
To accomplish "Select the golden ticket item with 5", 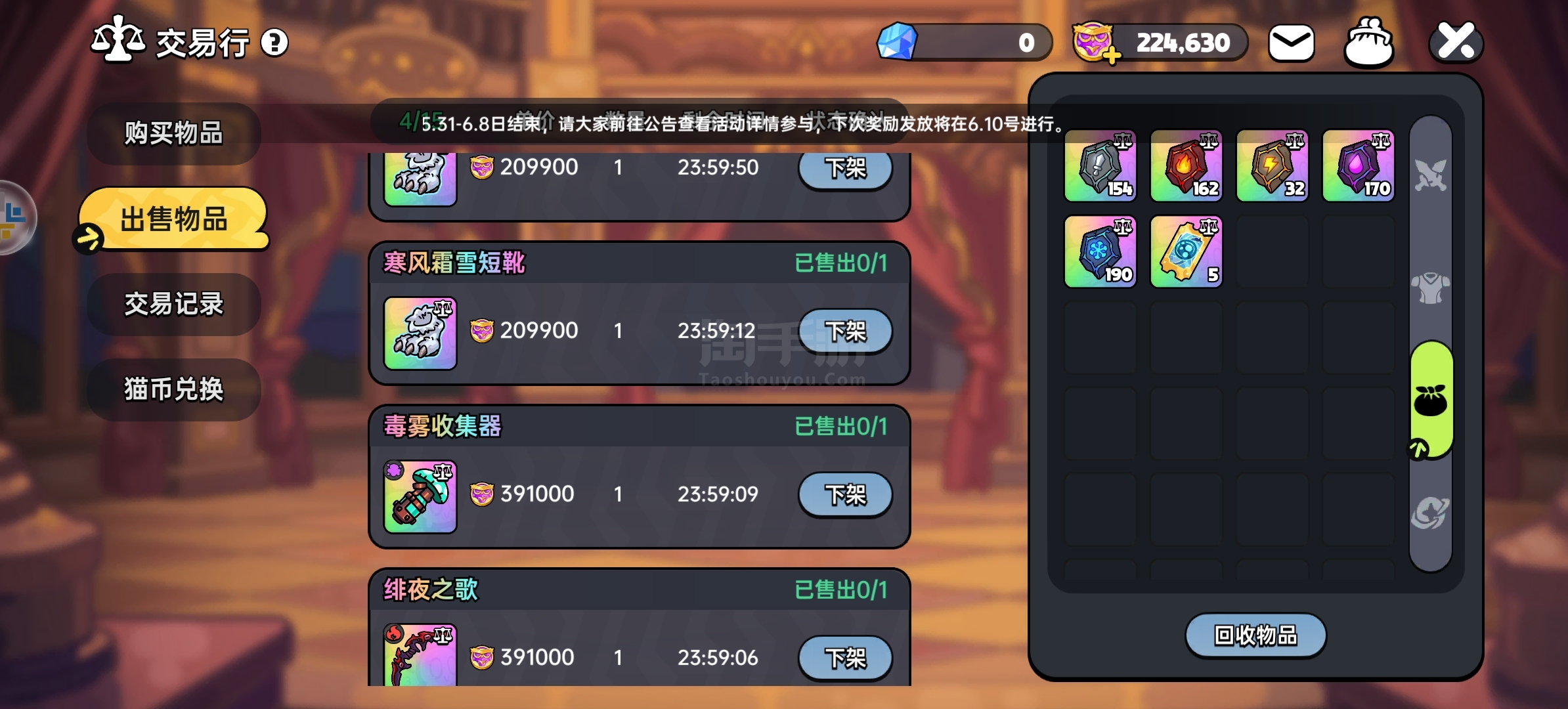I will 1187,251.
